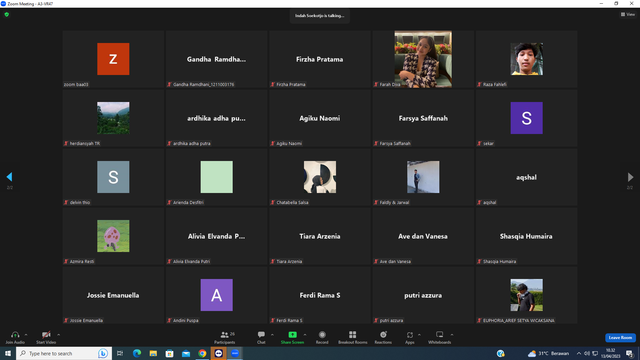Select delvin thio's gray S avatar
Viewport: 640px width, 360px height.
(x=113, y=177)
